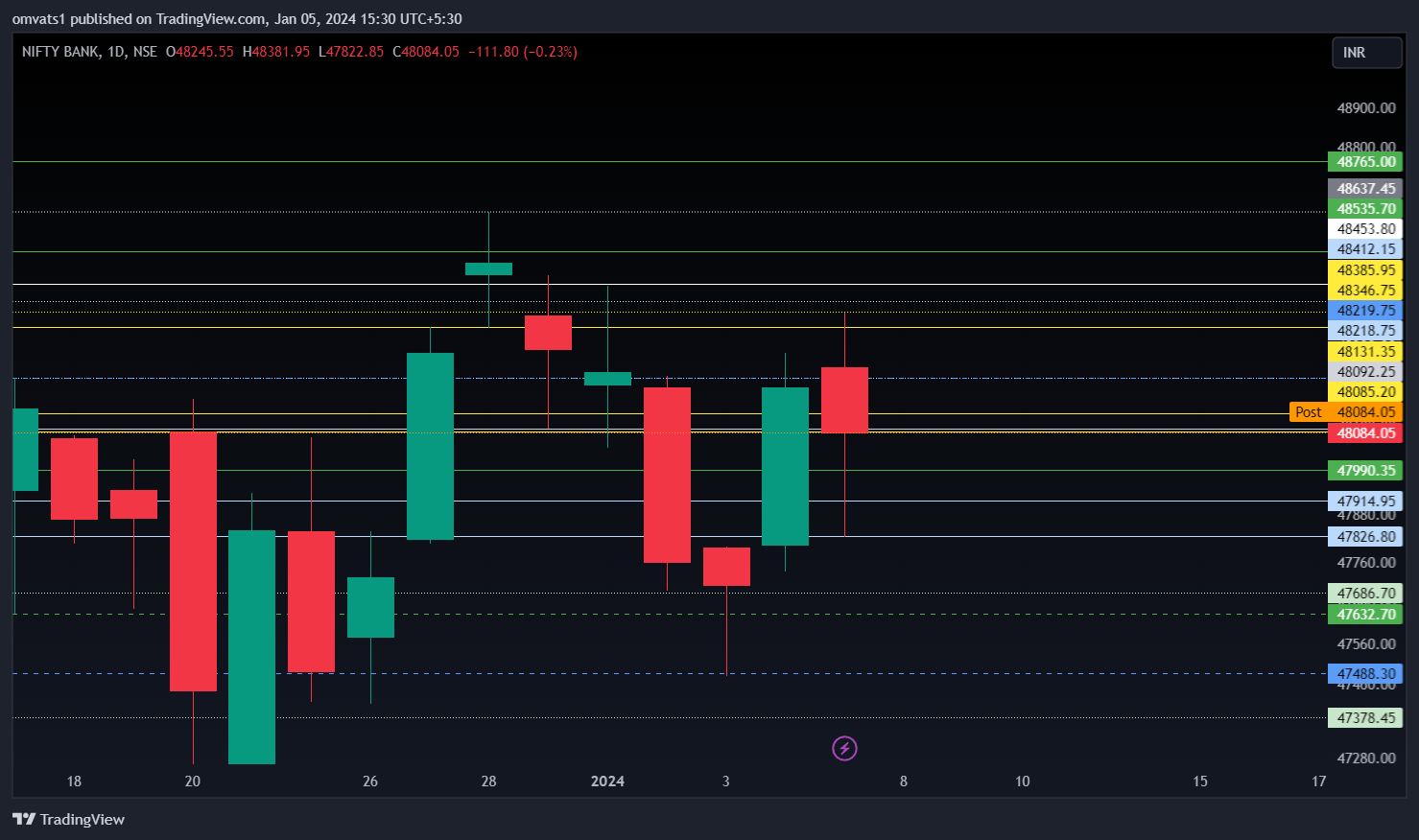Select the 48765.00 green price label

[1365, 162]
